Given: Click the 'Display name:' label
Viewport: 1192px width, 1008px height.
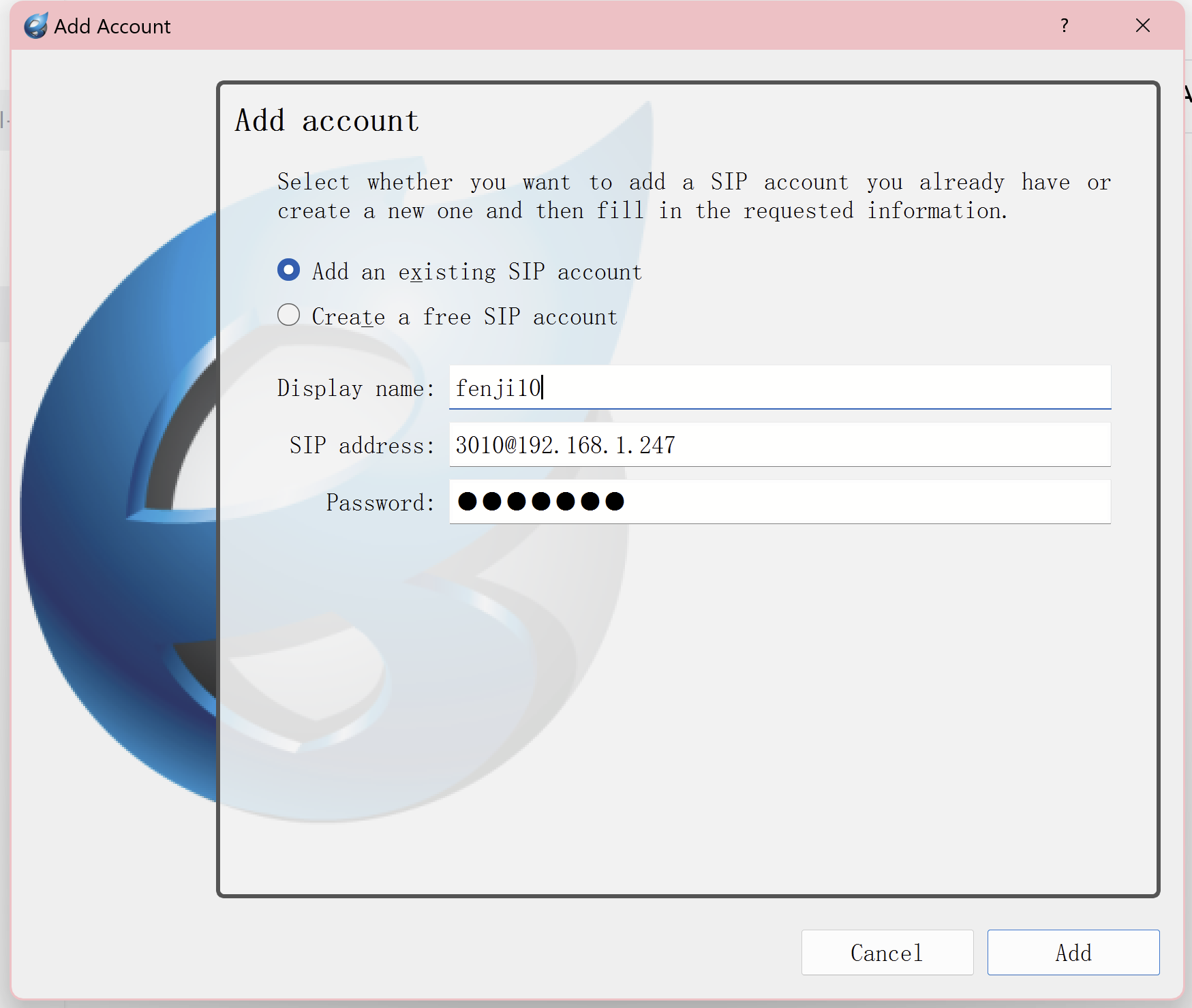Looking at the screenshot, I should click(356, 388).
